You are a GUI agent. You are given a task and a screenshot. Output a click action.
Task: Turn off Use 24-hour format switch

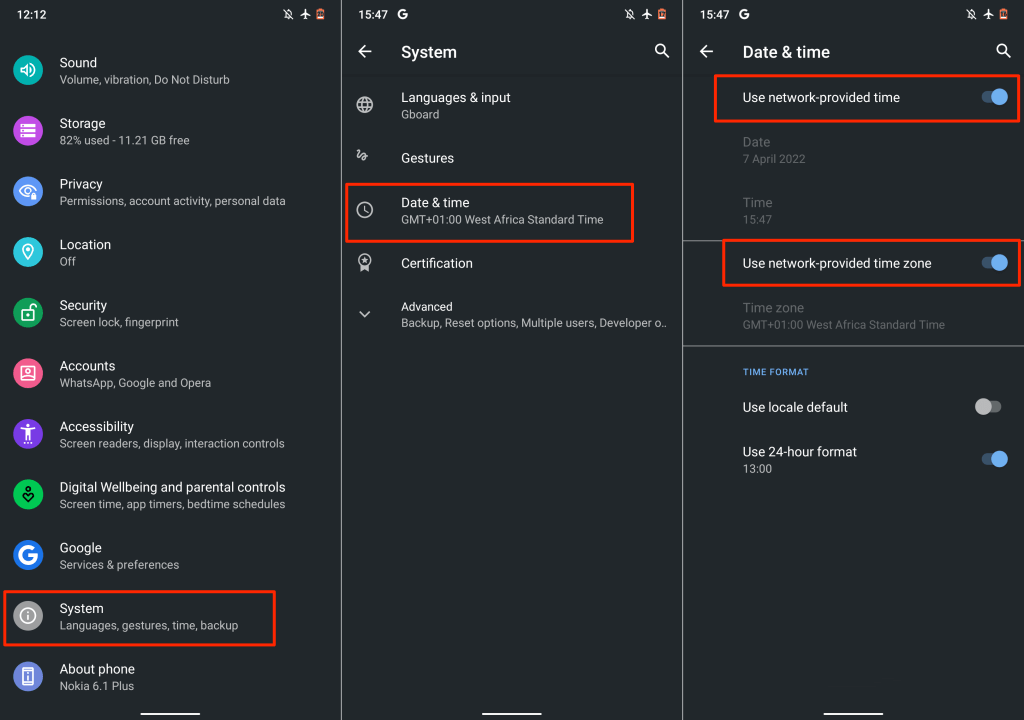pyautogui.click(x=995, y=459)
